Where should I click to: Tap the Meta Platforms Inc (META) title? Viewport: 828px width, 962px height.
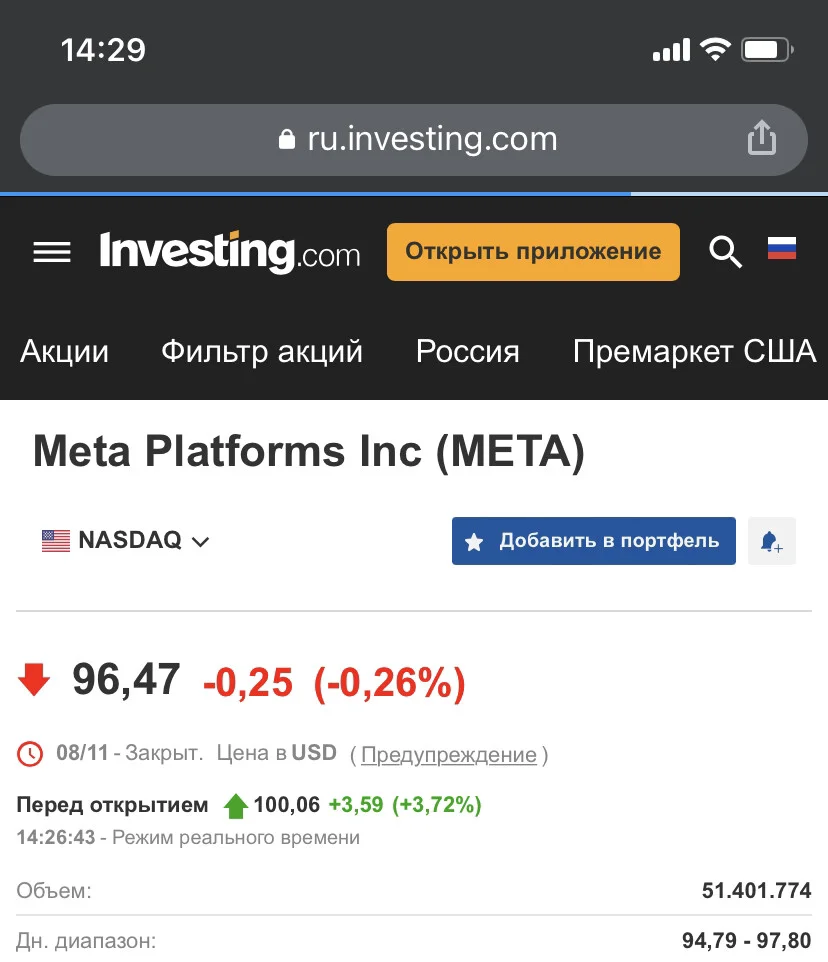point(309,452)
